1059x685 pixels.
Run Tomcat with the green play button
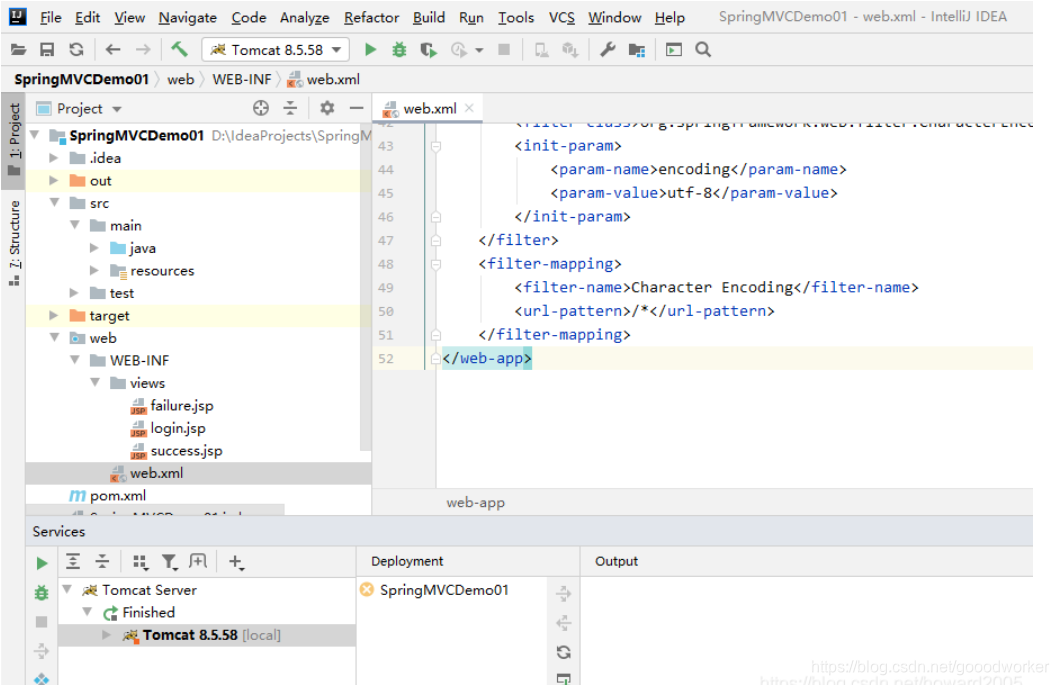pos(370,49)
